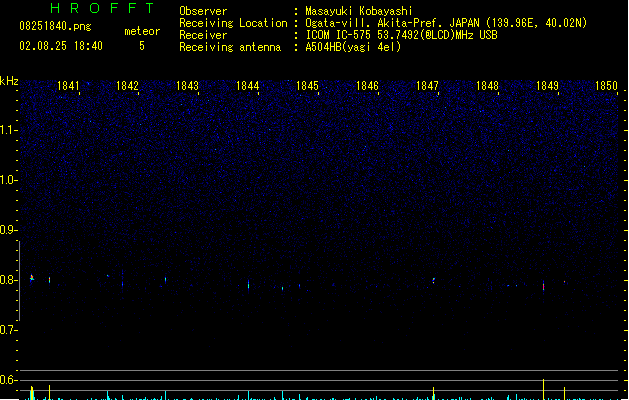Click the 1849 time axis label
The width and height of the screenshot is (629, 400).
(547, 85)
